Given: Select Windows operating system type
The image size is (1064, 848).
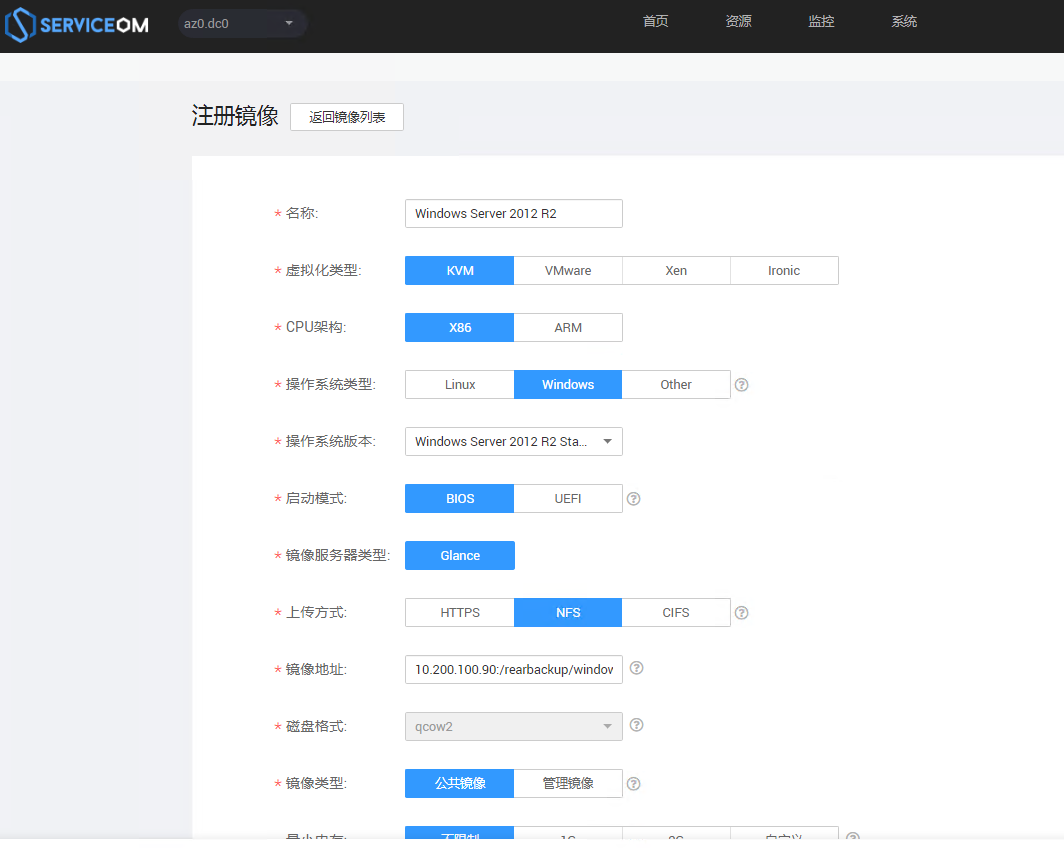Looking at the screenshot, I should (568, 385).
